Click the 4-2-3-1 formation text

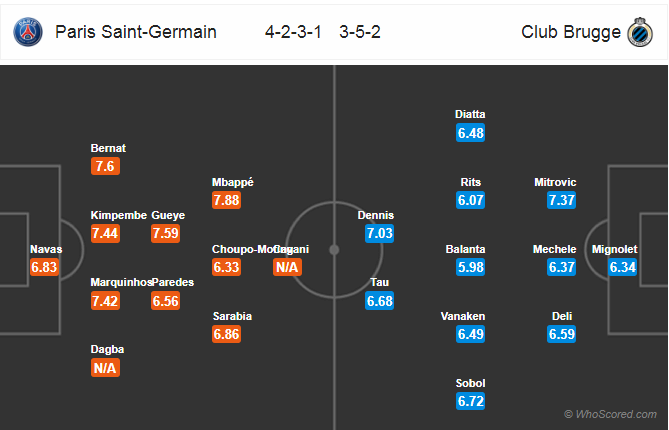(293, 32)
